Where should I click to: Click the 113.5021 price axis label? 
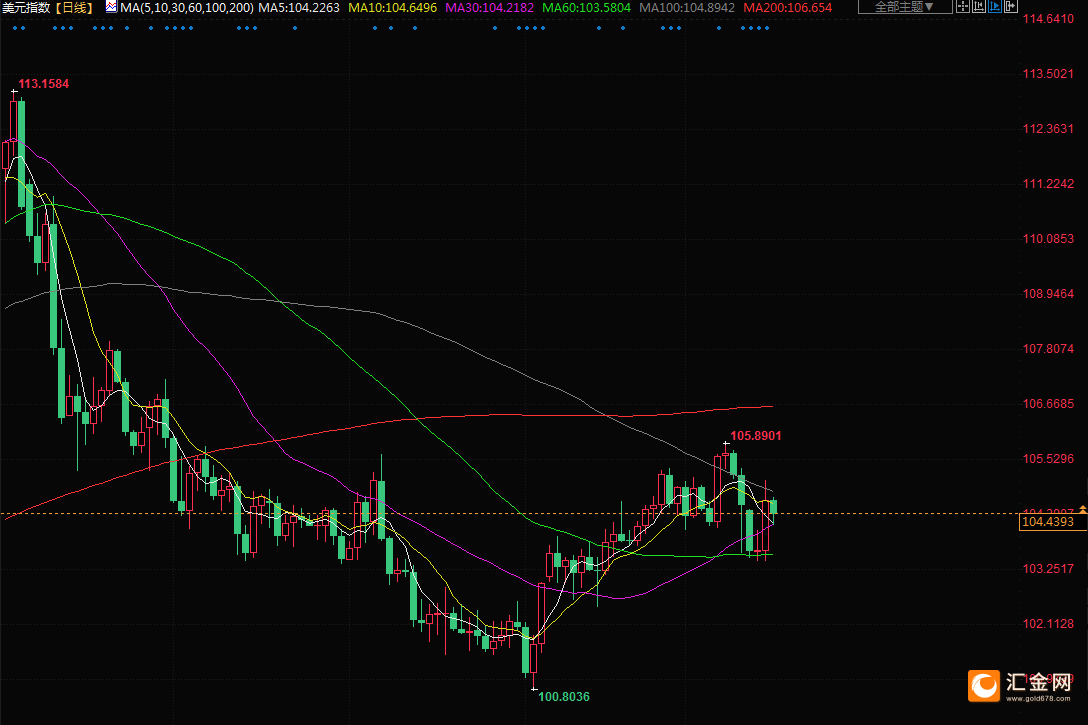pos(1048,74)
